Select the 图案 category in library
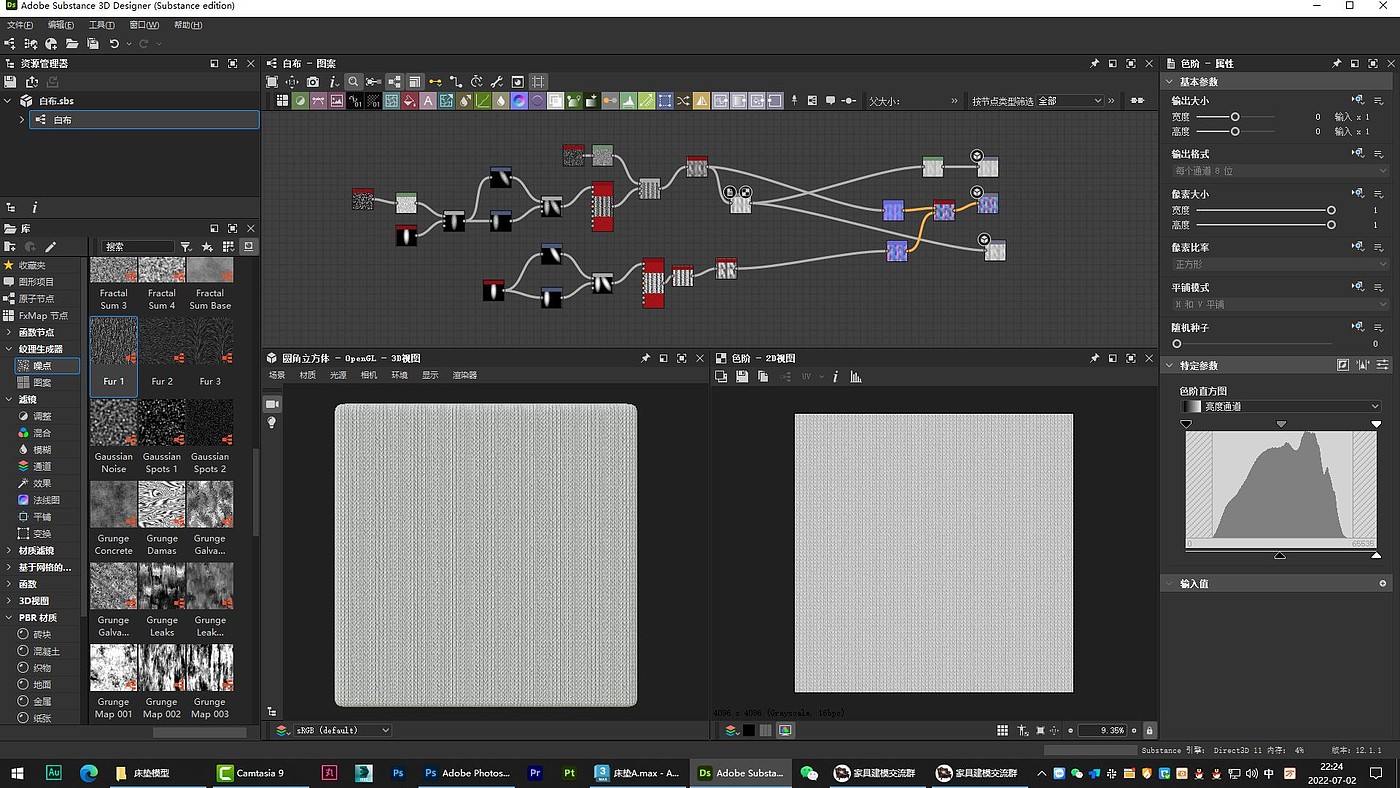1400x788 pixels. click(42, 383)
